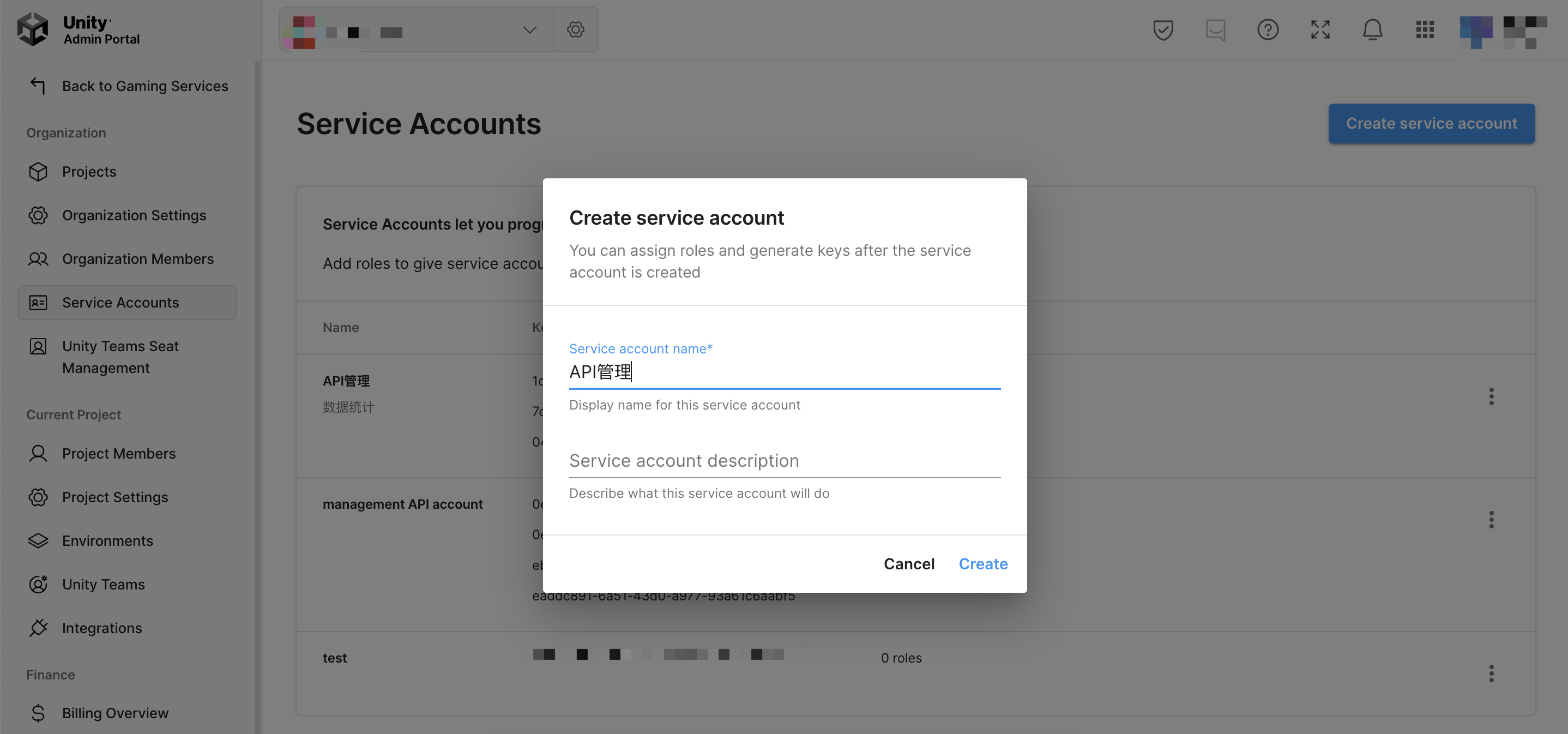Viewport: 1568px width, 734px height.
Task: Click Create in the dialog
Action: click(982, 563)
